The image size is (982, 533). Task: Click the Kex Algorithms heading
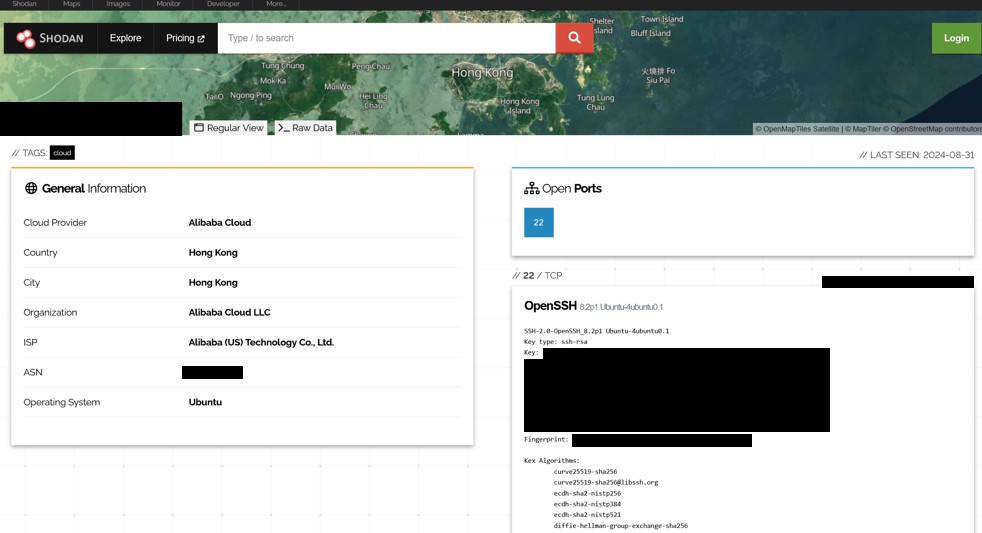click(x=552, y=460)
